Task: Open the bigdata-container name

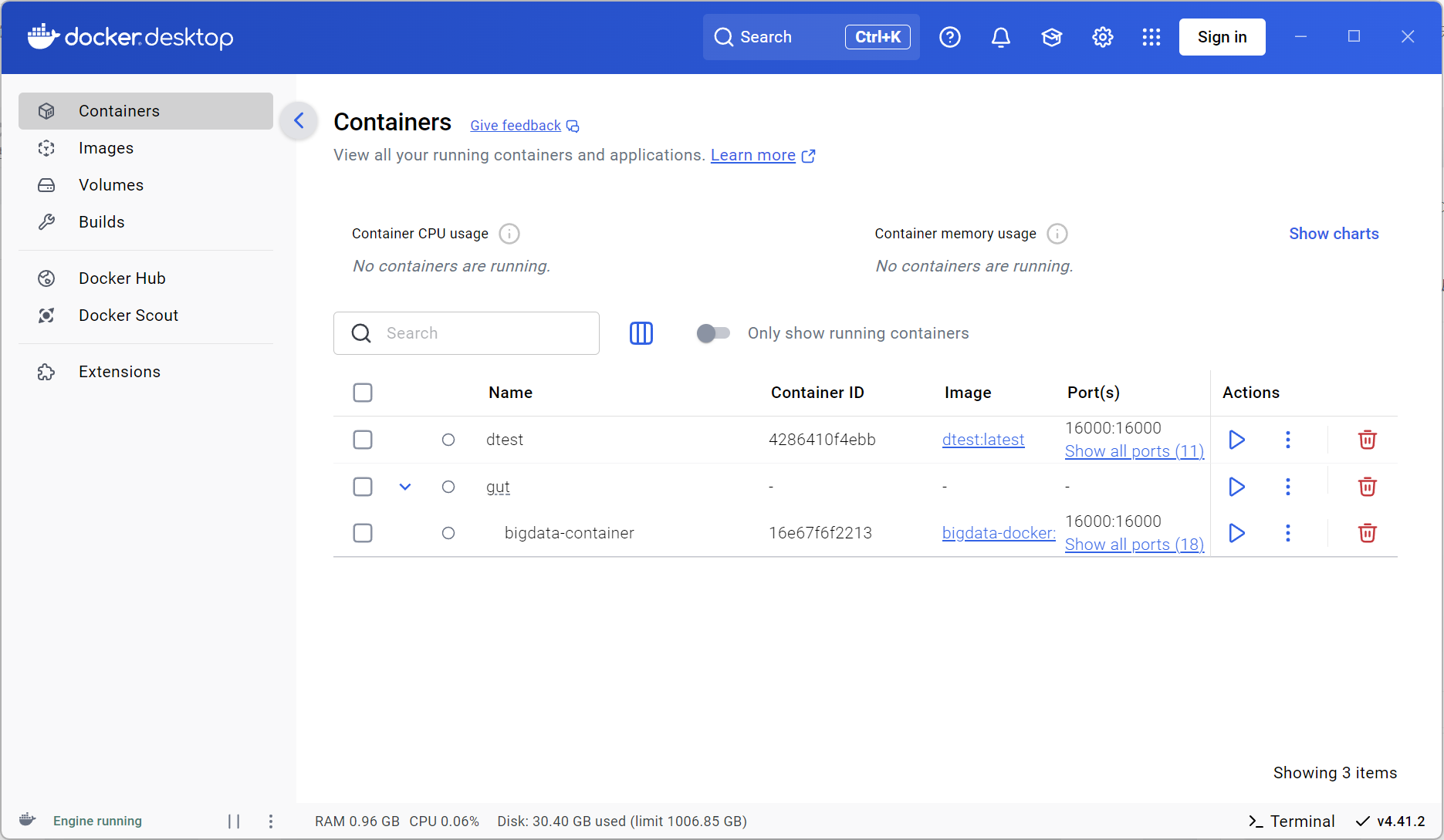Action: point(570,533)
